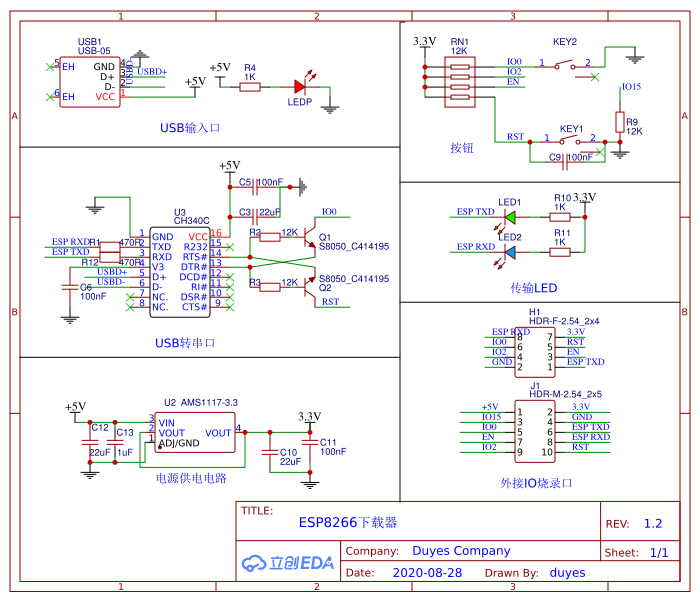The height and width of the screenshot is (602, 700).
Task: Select the RN1 12K resistor network
Action: point(460,82)
